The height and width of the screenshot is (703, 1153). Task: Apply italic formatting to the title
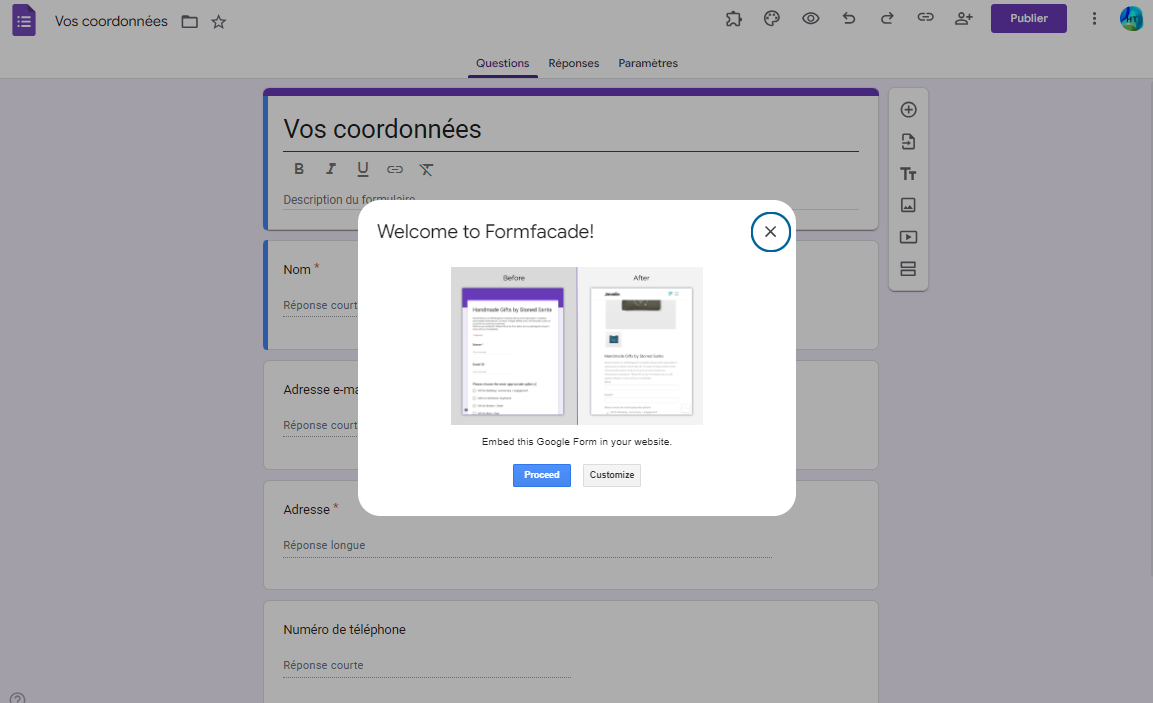(x=331, y=169)
